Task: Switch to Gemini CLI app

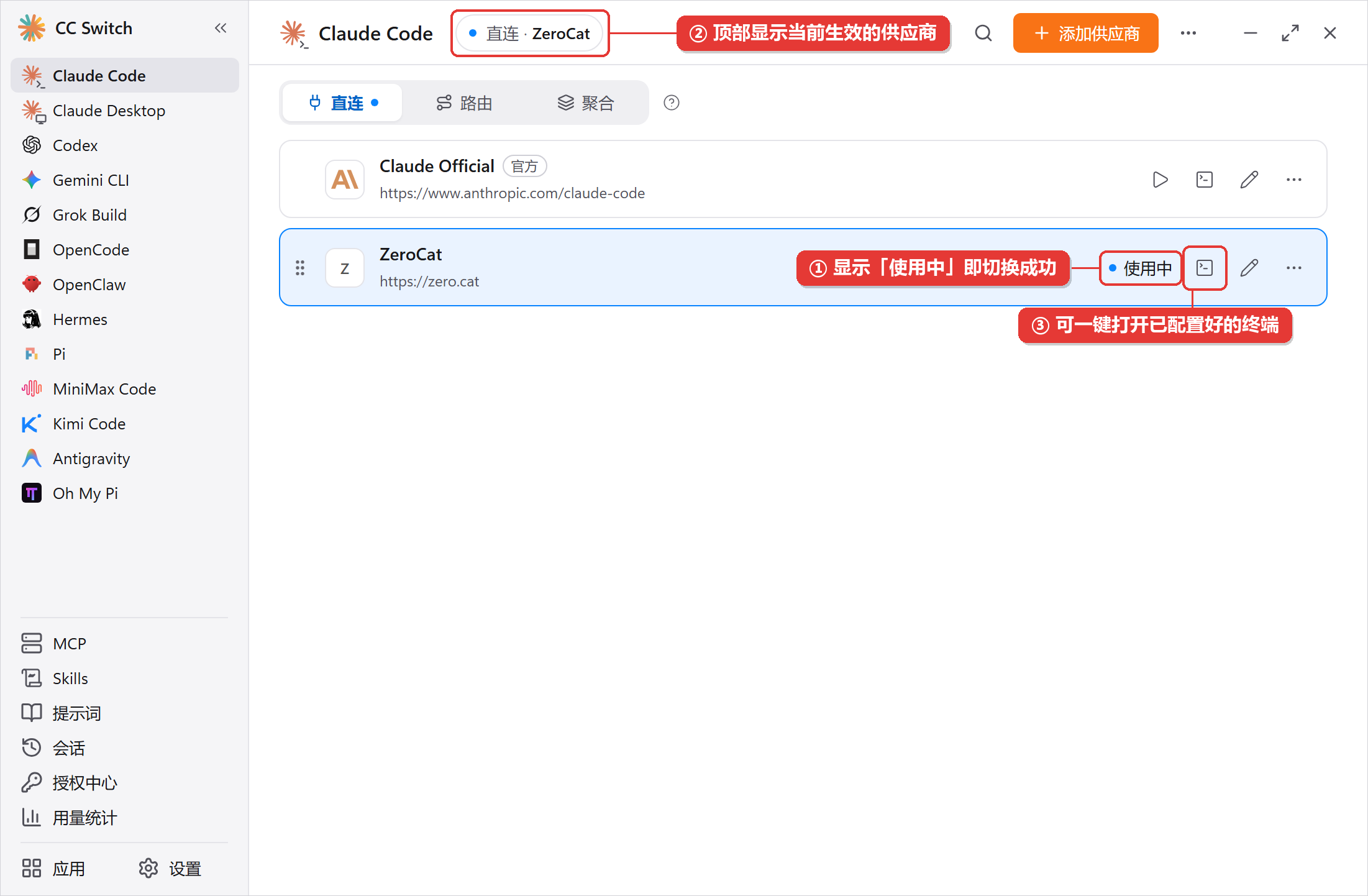Action: [x=124, y=180]
